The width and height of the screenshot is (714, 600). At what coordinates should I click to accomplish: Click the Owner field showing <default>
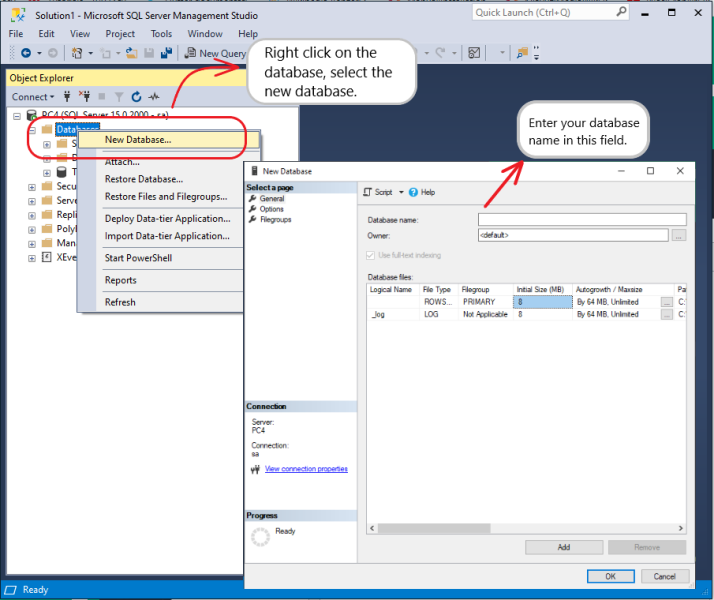point(573,235)
